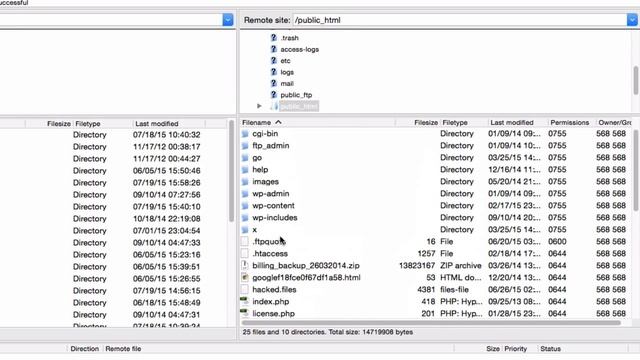
Task: Click the cgi-bin folder icon
Action: click(x=245, y=134)
